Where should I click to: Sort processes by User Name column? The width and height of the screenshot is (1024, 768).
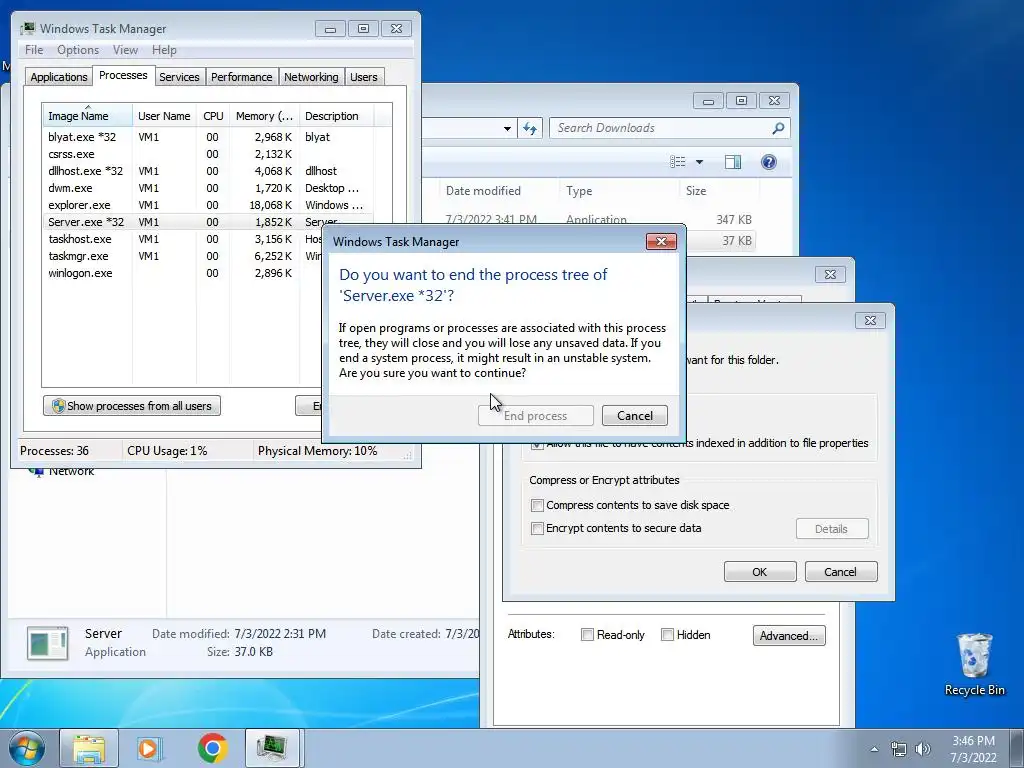coord(164,116)
